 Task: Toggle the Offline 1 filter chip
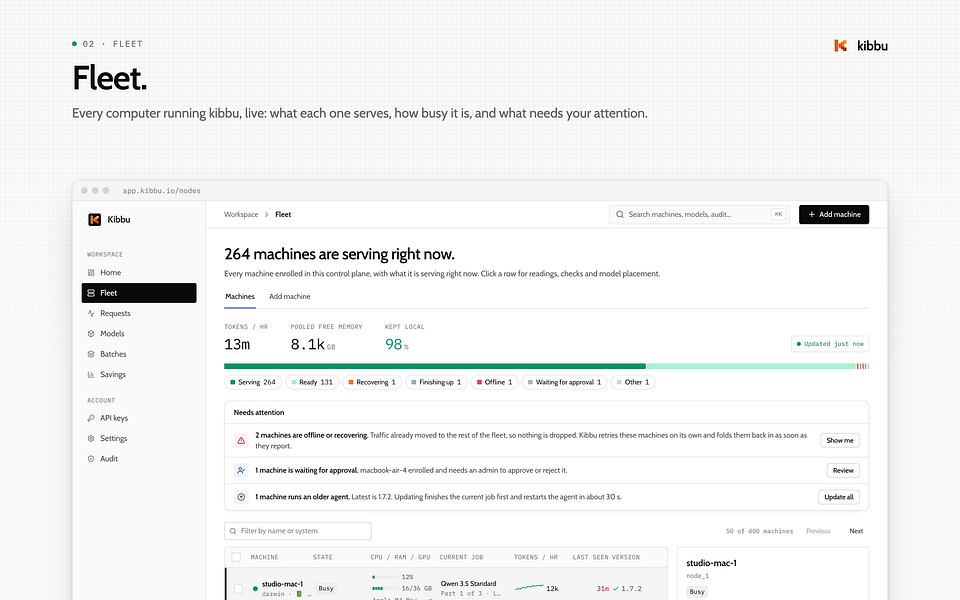pyautogui.click(x=495, y=382)
